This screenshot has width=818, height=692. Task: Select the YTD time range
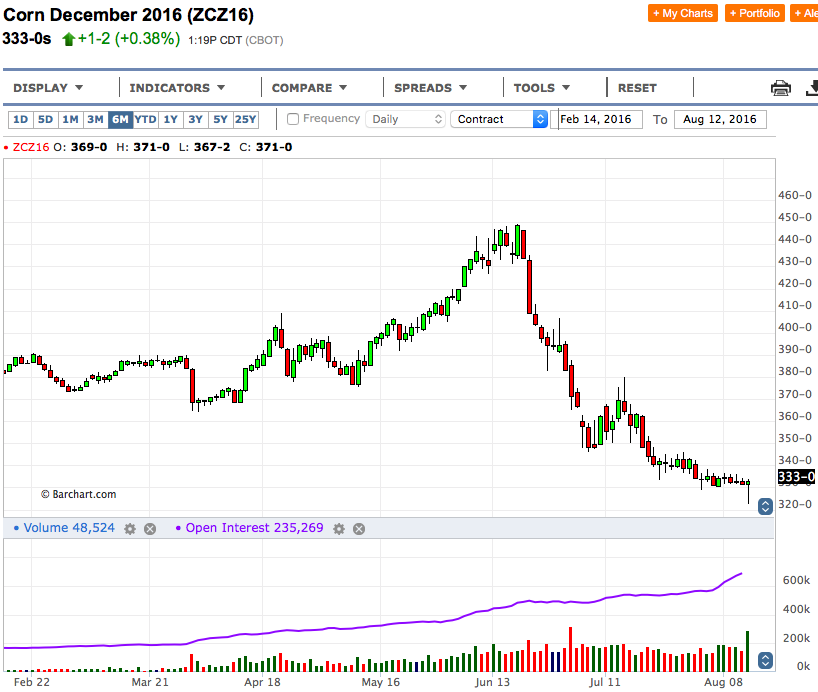pyautogui.click(x=146, y=120)
